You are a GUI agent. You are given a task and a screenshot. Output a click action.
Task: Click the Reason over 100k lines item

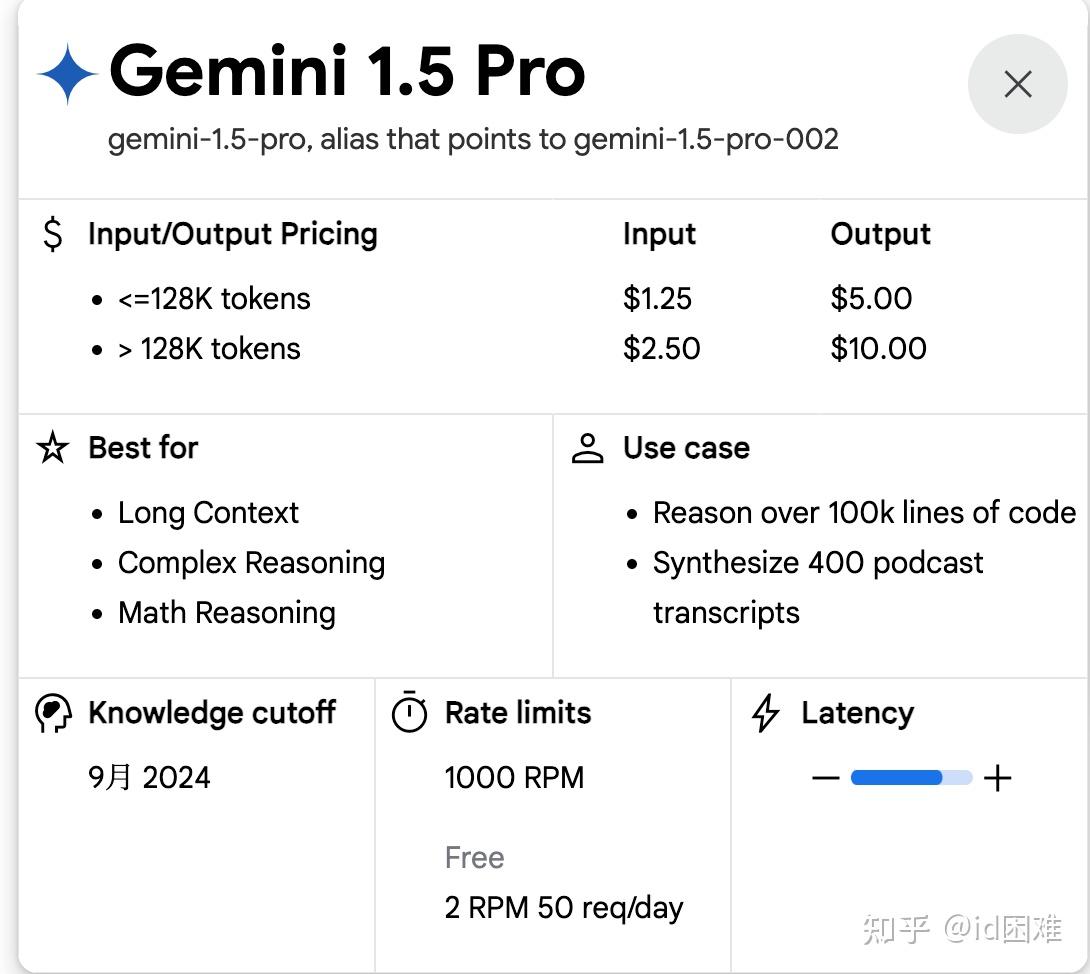tap(864, 513)
